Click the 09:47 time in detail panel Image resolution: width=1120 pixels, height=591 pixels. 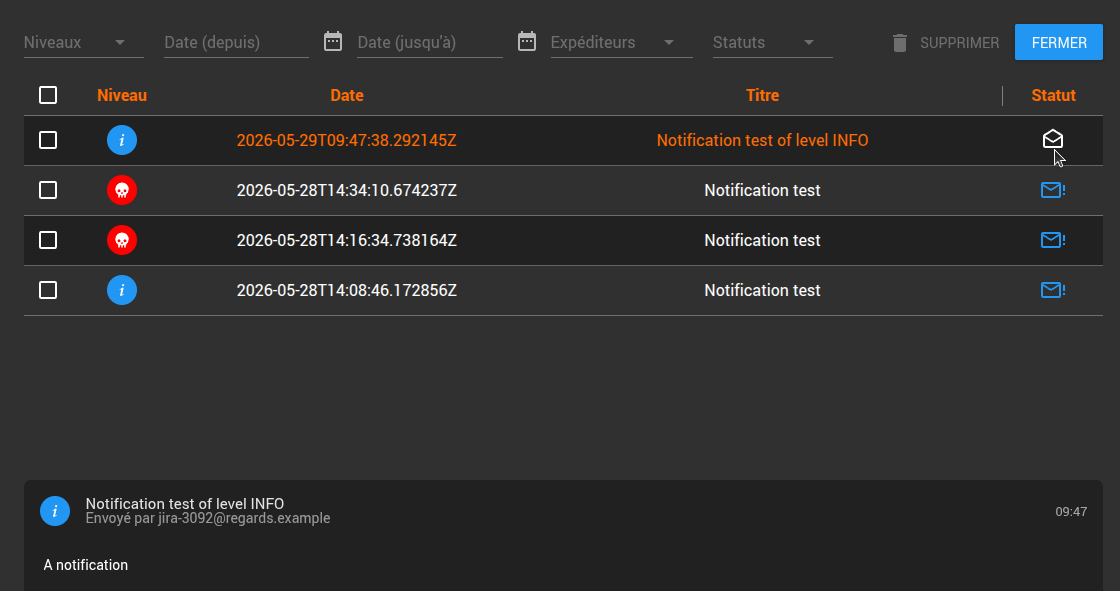pyautogui.click(x=1071, y=512)
